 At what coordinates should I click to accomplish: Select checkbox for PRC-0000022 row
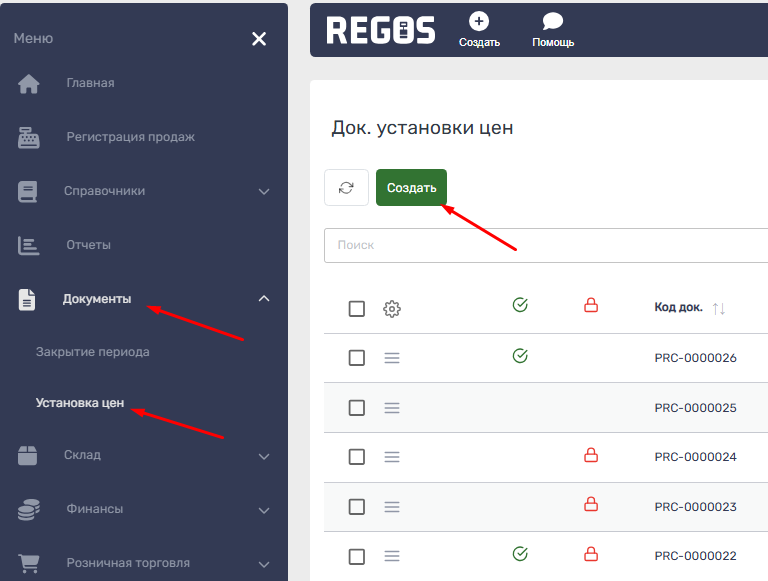tap(357, 556)
